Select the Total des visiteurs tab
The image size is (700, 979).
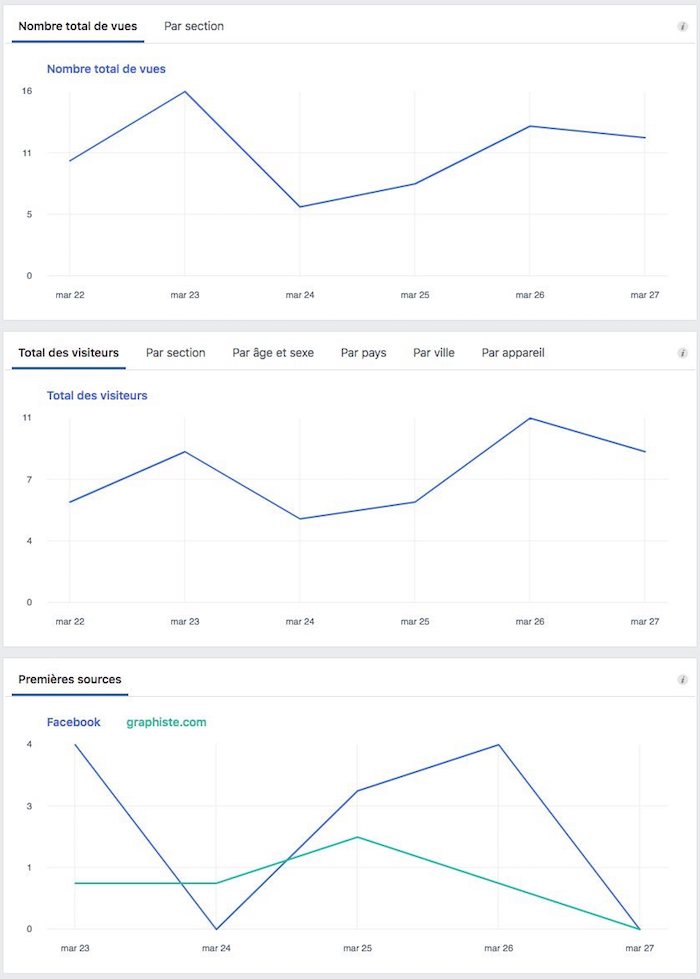click(x=68, y=353)
